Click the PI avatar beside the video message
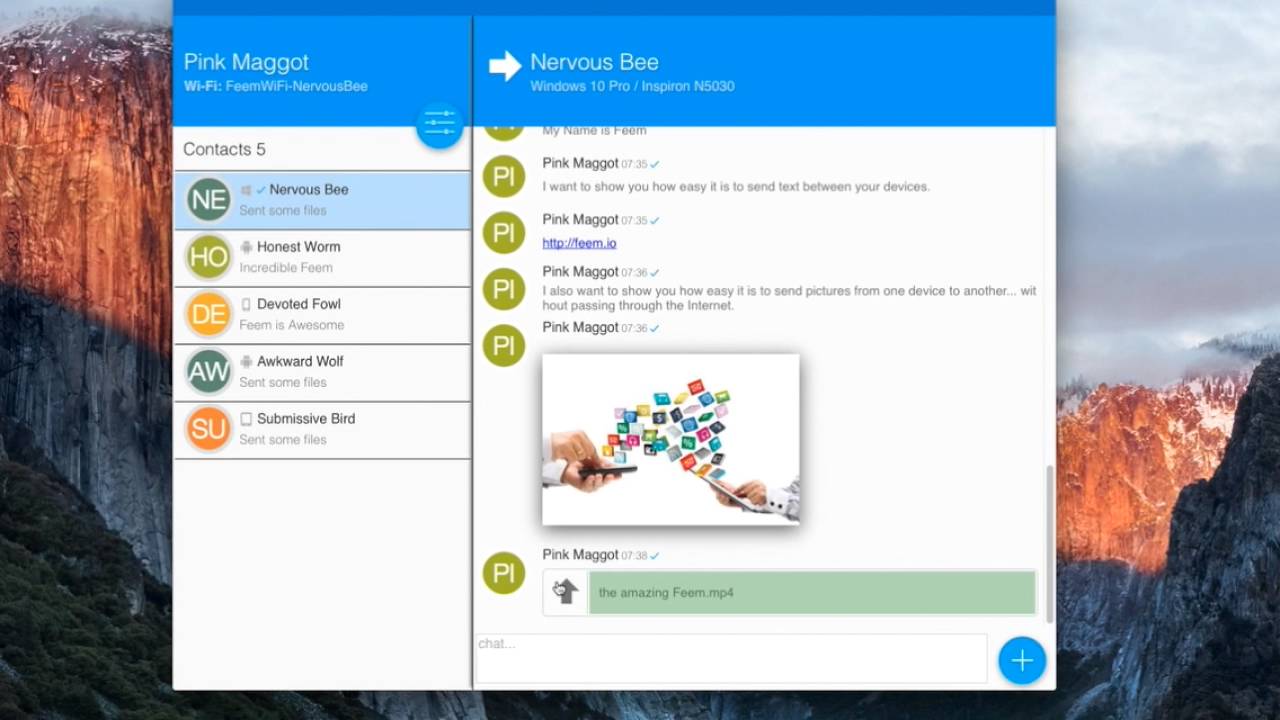Screen dimensions: 1280x720 click(504, 573)
